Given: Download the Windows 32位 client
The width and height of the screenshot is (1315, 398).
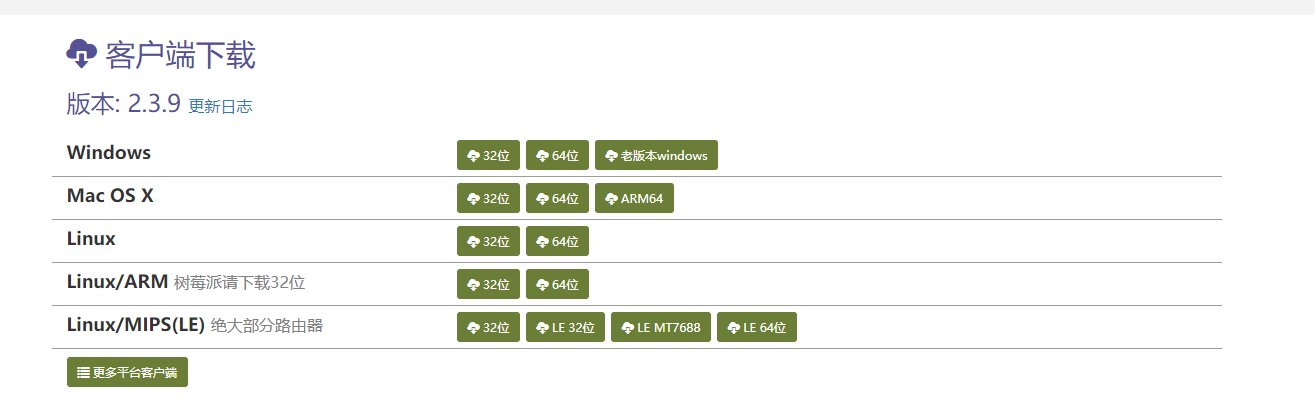Looking at the screenshot, I should [488, 155].
